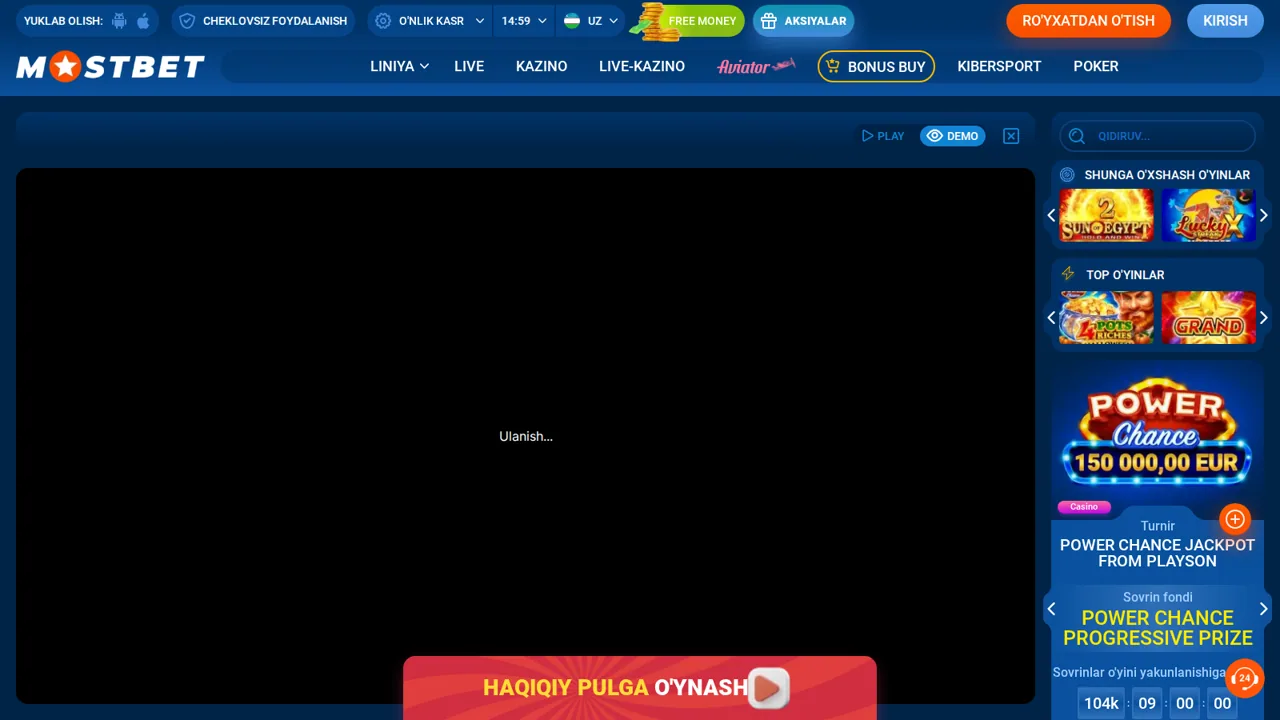Open the Mostbet logo home link
1280x720 pixels.
[x=111, y=67]
